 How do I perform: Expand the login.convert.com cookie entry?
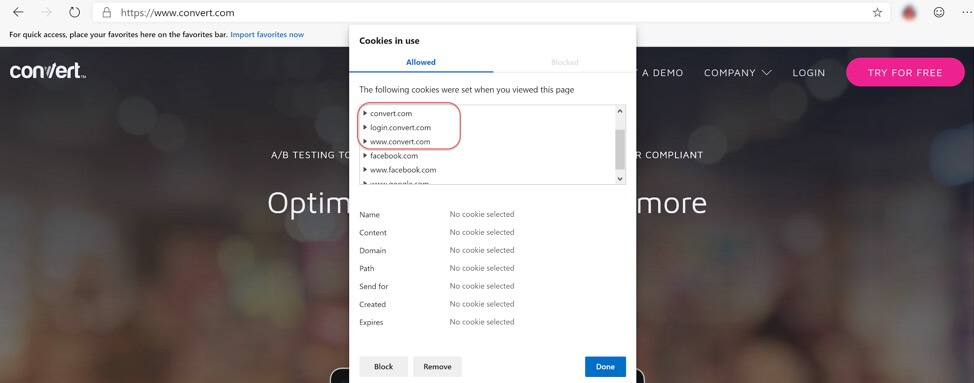point(365,127)
